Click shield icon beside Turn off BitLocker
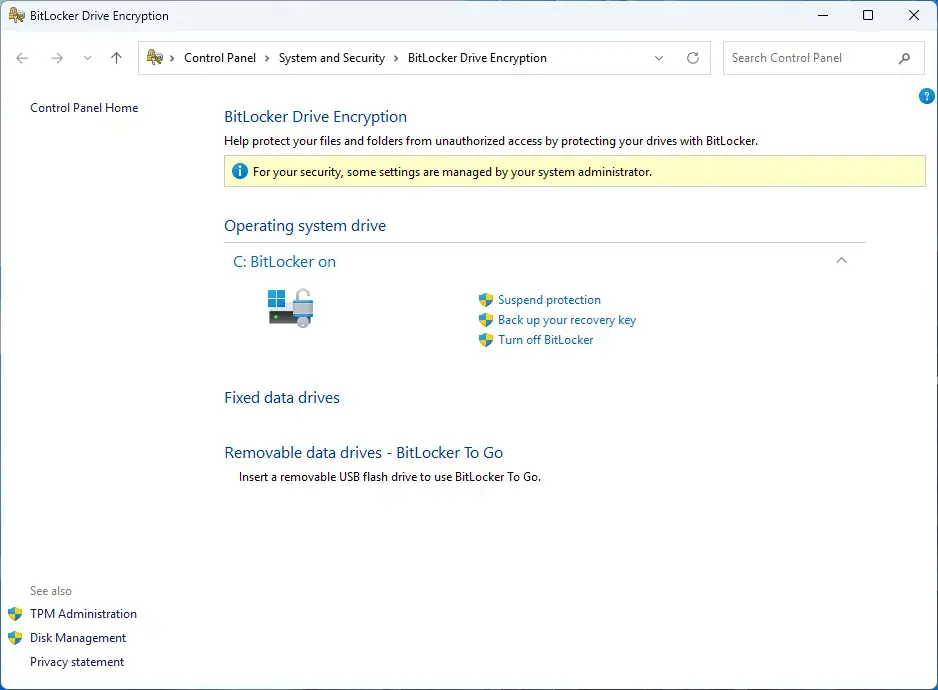 (486, 340)
